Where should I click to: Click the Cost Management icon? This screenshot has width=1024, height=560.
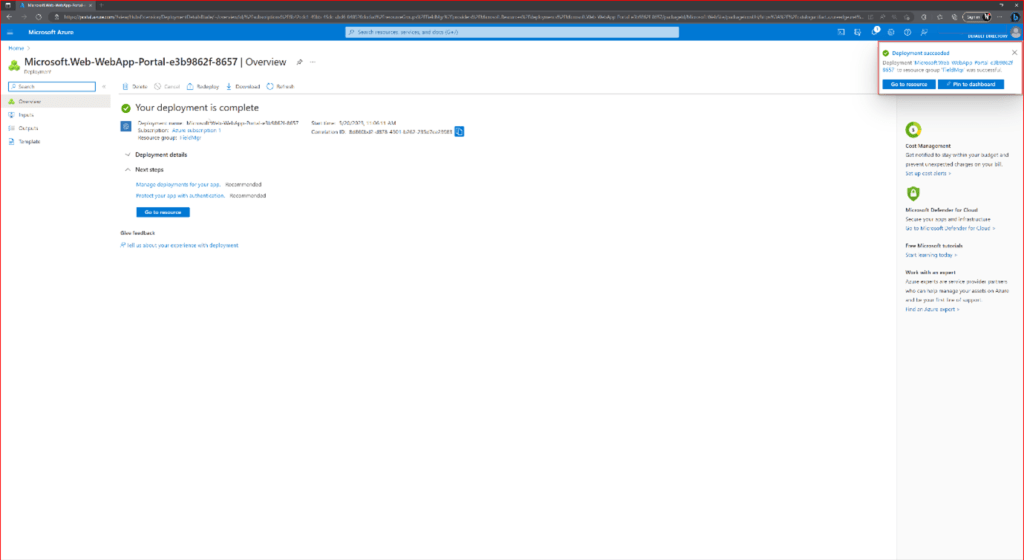pyautogui.click(x=913, y=129)
